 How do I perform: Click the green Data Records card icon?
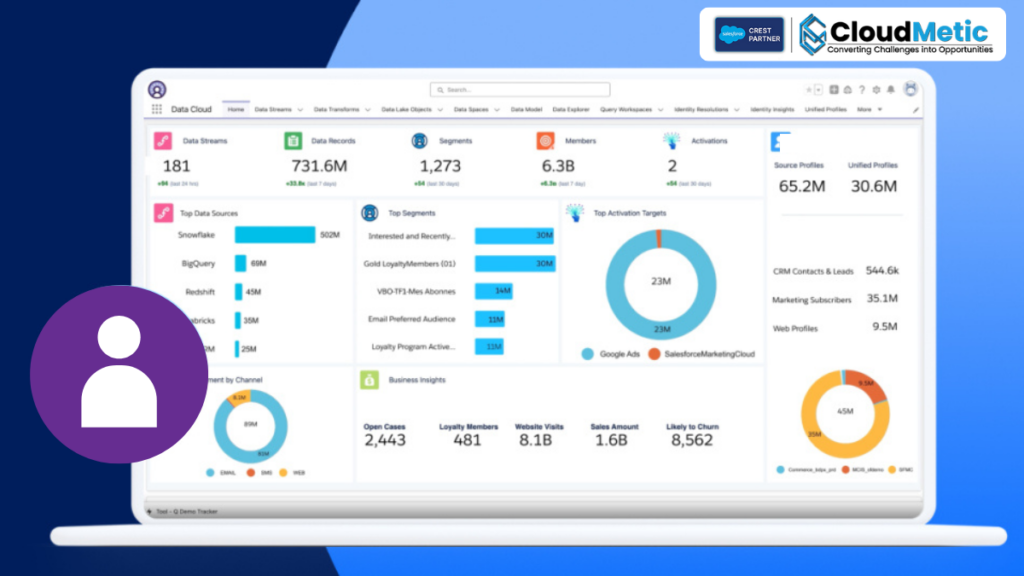293,140
